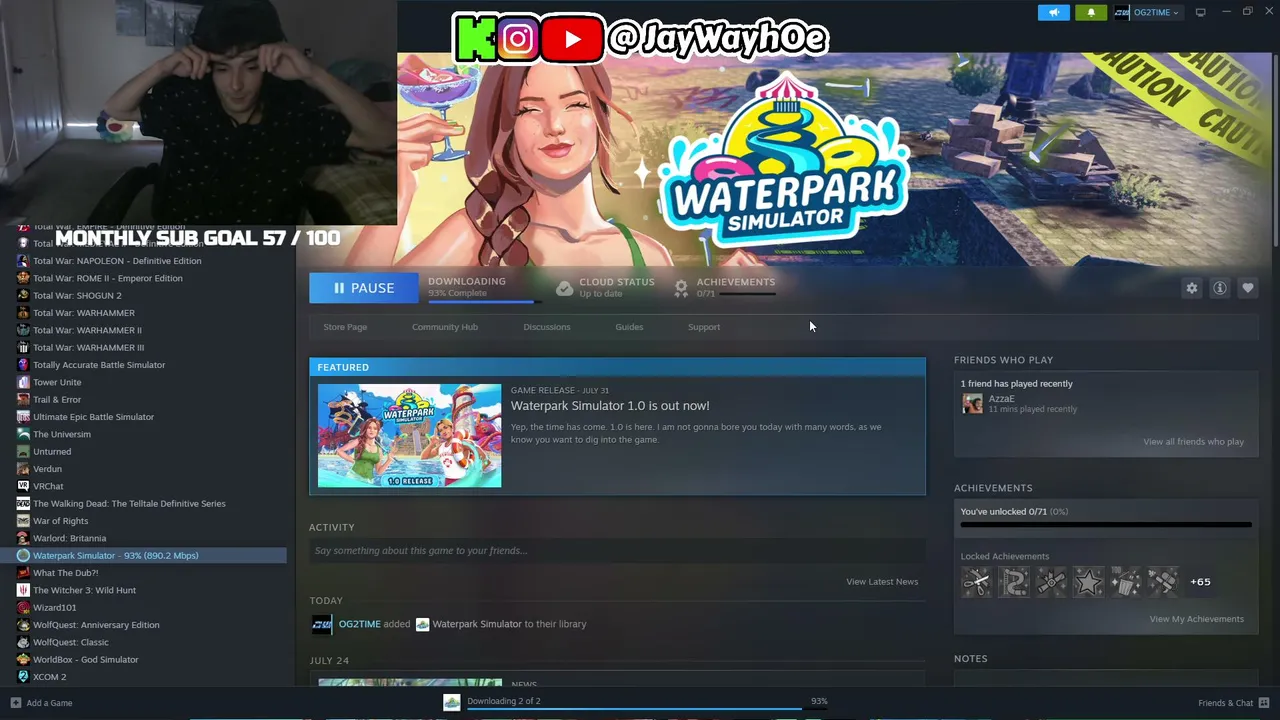Open OG2TIME profile link in activity
The width and height of the screenshot is (1280, 720).
tap(360, 624)
